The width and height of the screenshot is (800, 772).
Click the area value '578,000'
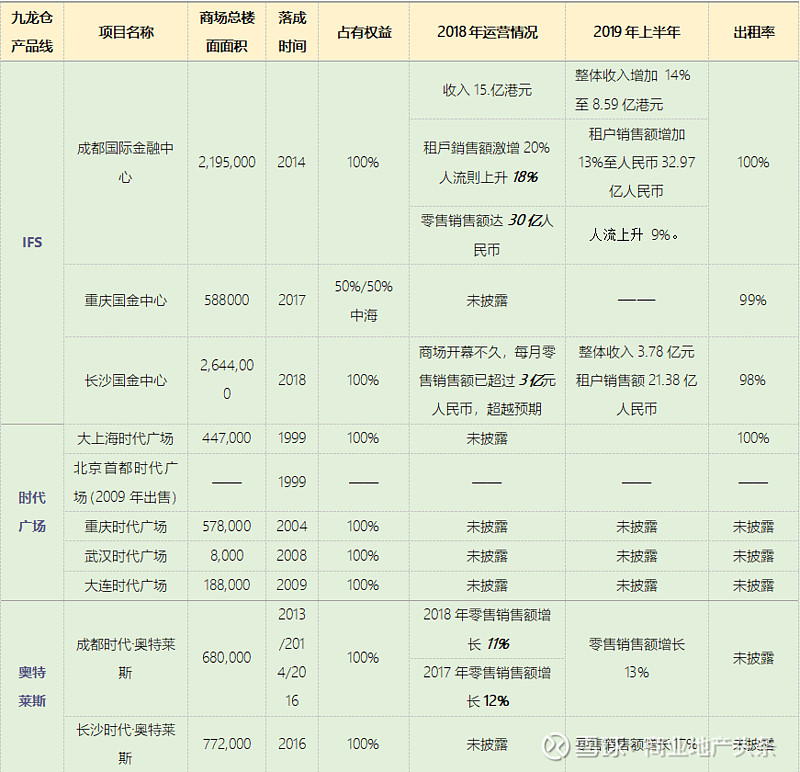(x=227, y=527)
